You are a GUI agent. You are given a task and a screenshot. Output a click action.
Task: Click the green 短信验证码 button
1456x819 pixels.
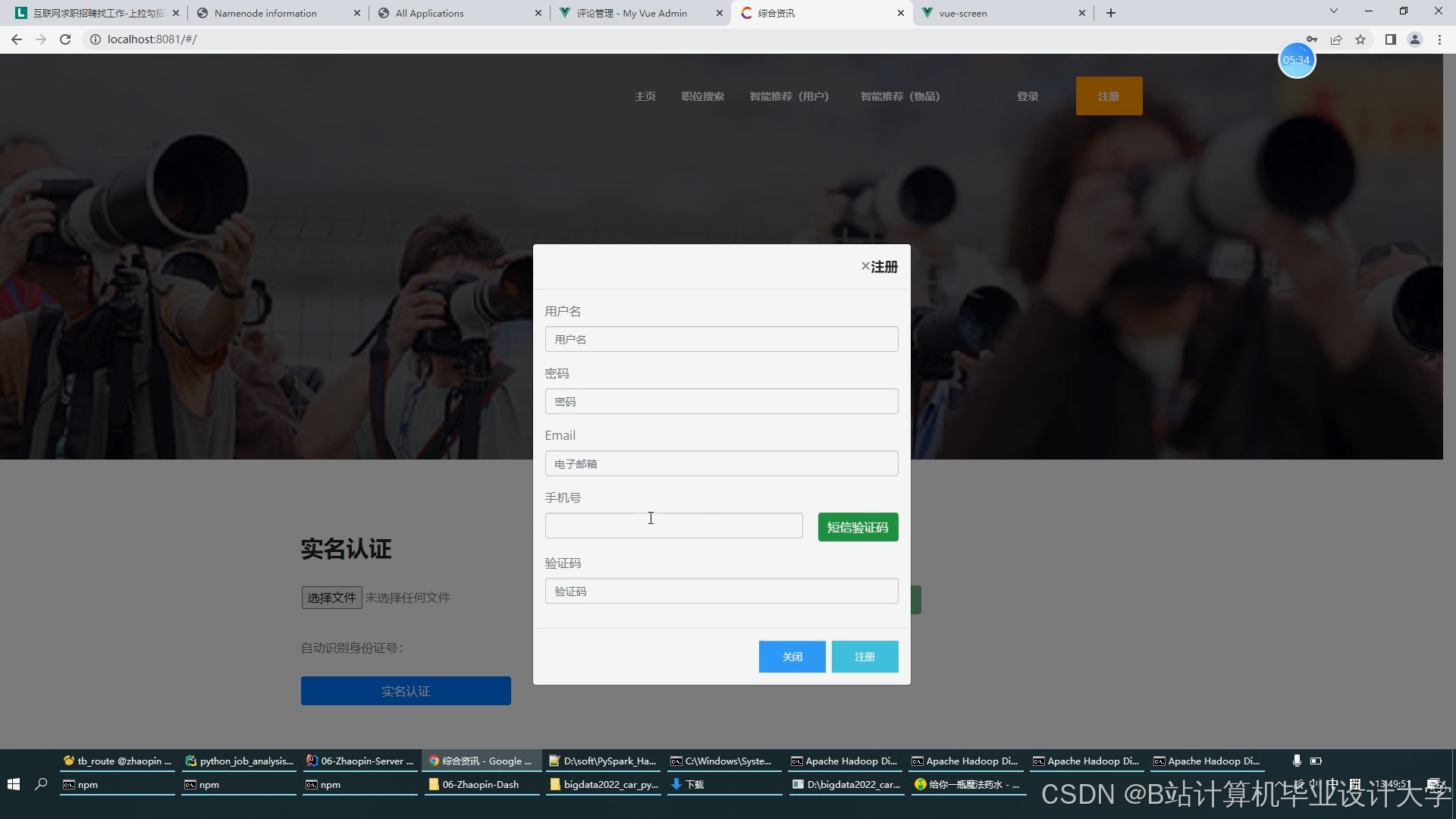coord(858,527)
